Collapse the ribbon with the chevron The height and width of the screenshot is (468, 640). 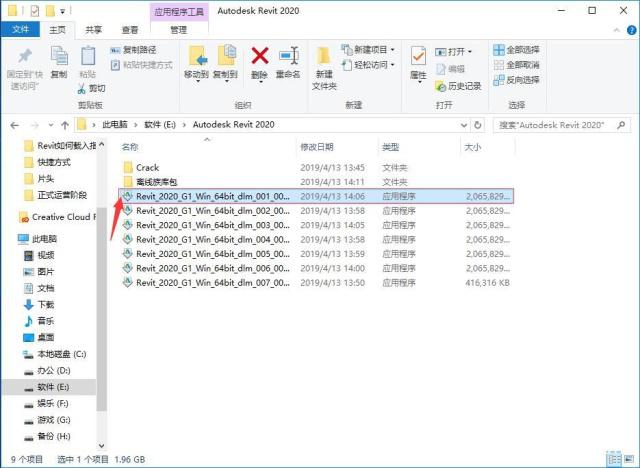[617, 30]
